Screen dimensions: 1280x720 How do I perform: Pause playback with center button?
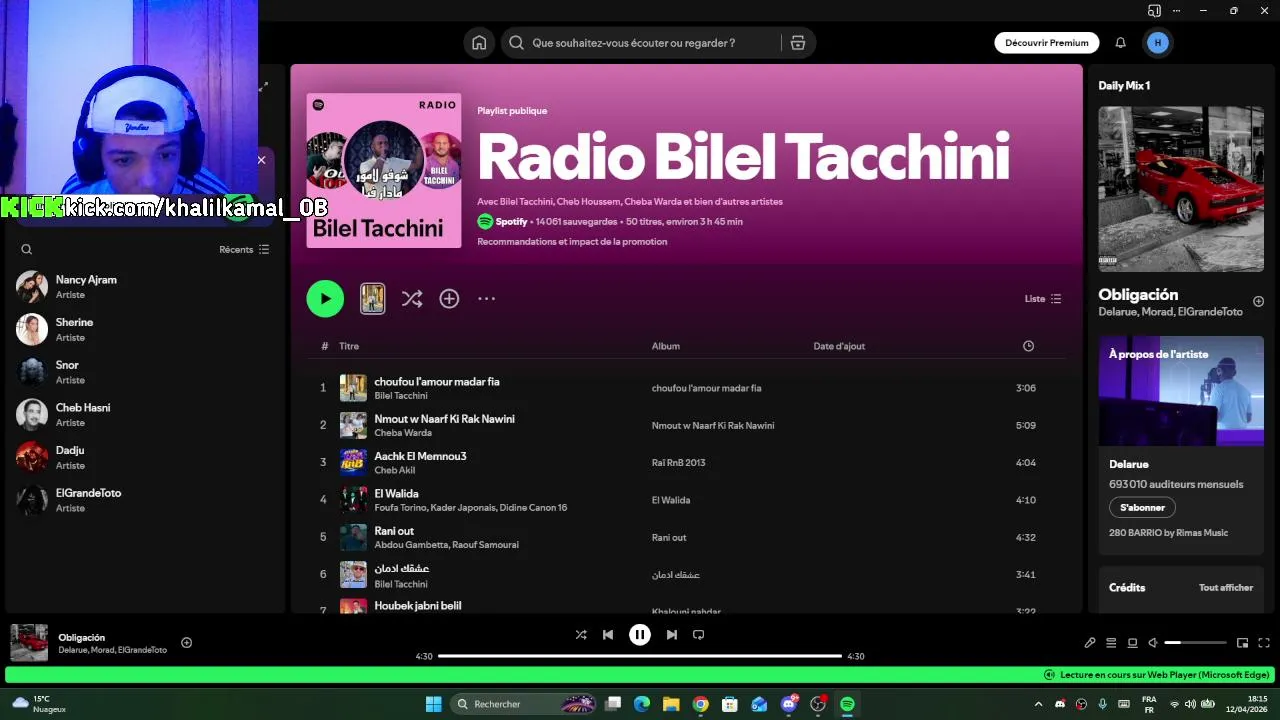[x=640, y=635]
